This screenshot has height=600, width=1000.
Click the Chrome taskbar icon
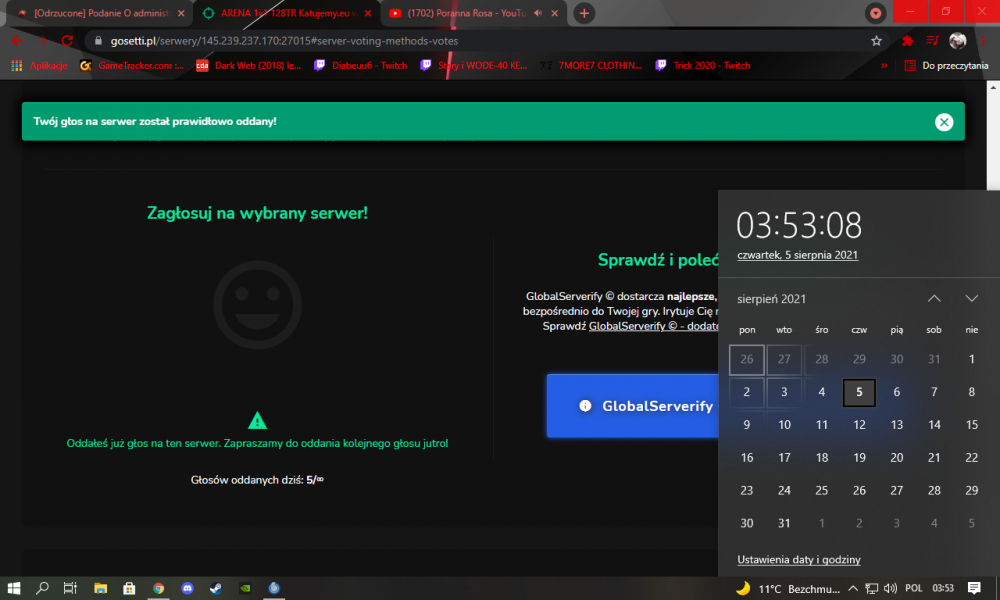(158, 588)
